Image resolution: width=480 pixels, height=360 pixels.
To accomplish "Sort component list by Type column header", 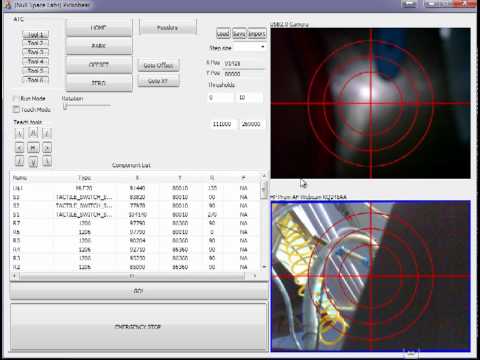I will coord(85,178).
